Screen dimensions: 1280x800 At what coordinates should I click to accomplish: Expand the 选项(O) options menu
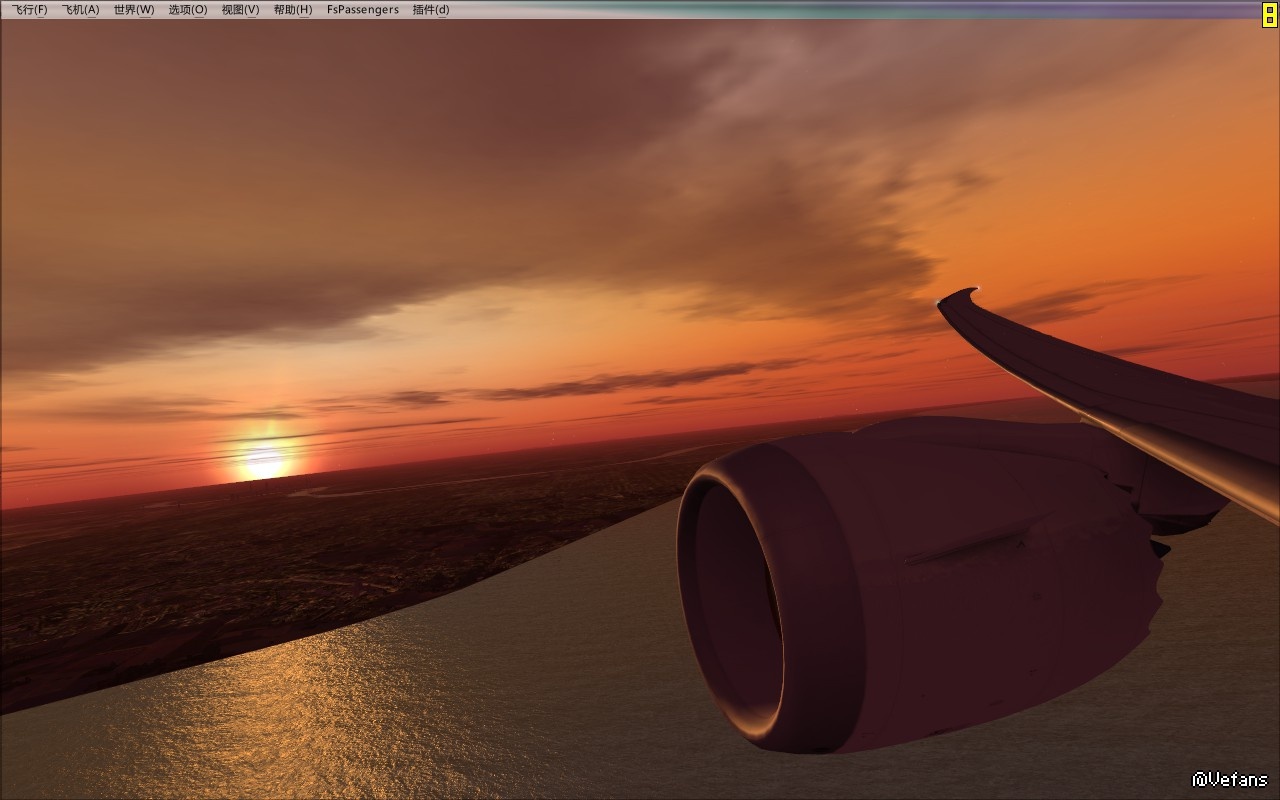coord(187,10)
